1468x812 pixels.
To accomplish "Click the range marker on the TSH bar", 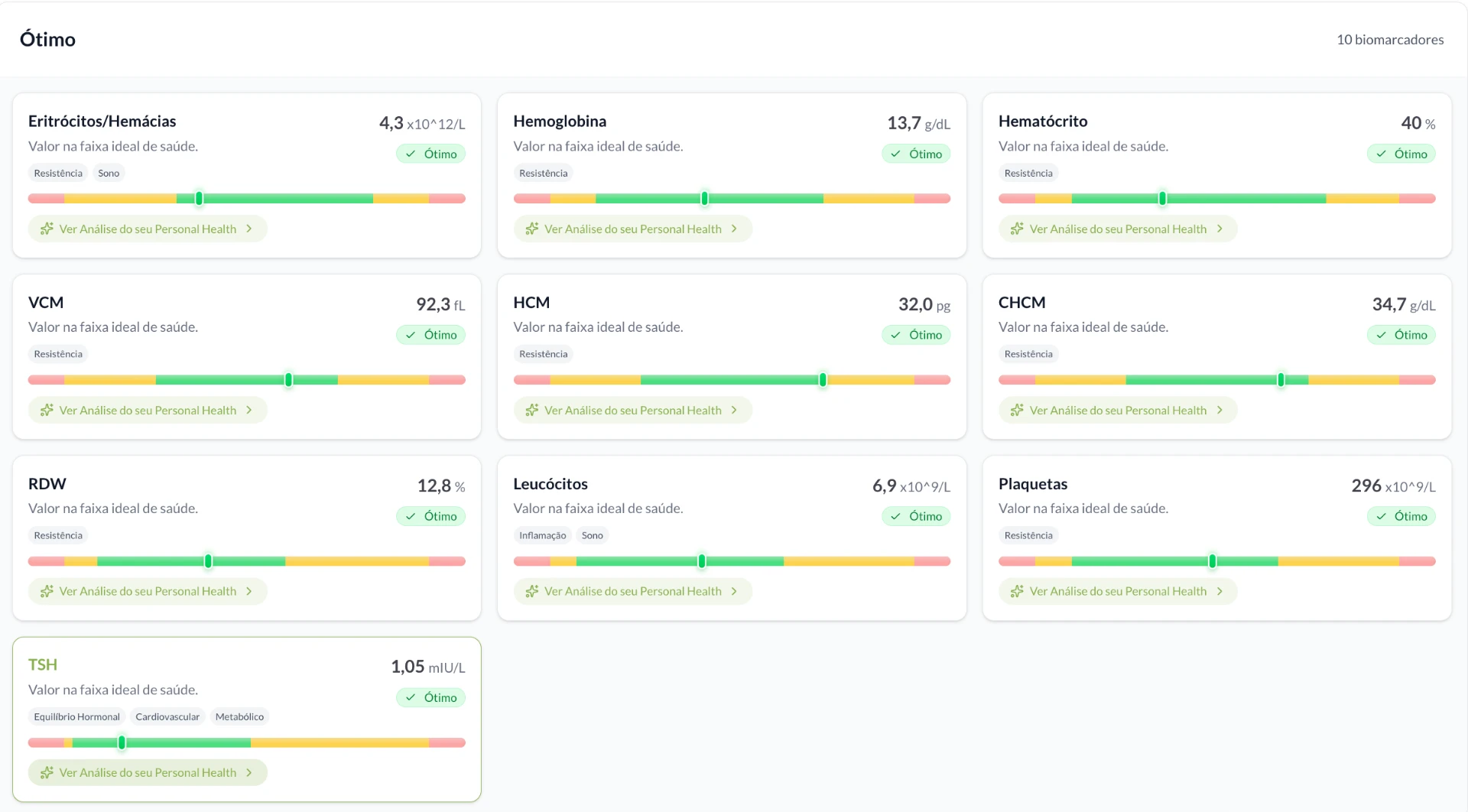I will tap(122, 742).
